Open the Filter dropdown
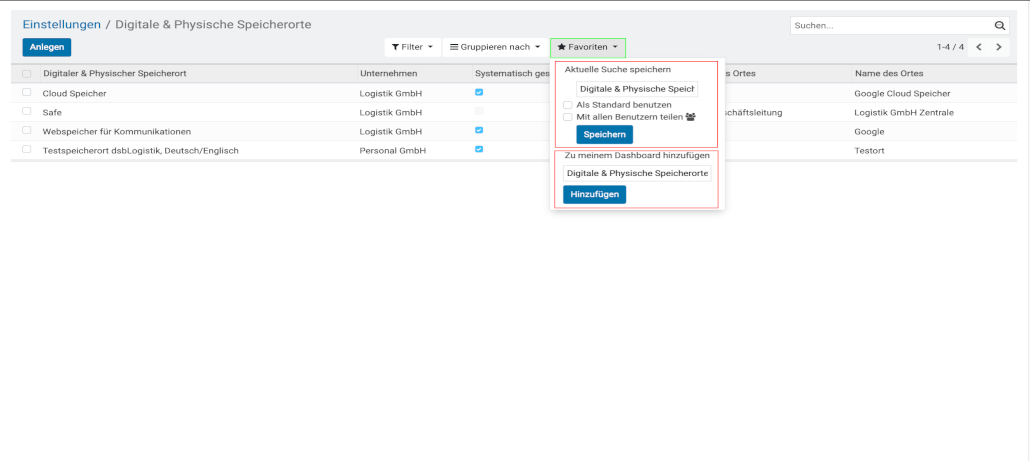Viewport: 1030px width, 461px height. point(412,47)
